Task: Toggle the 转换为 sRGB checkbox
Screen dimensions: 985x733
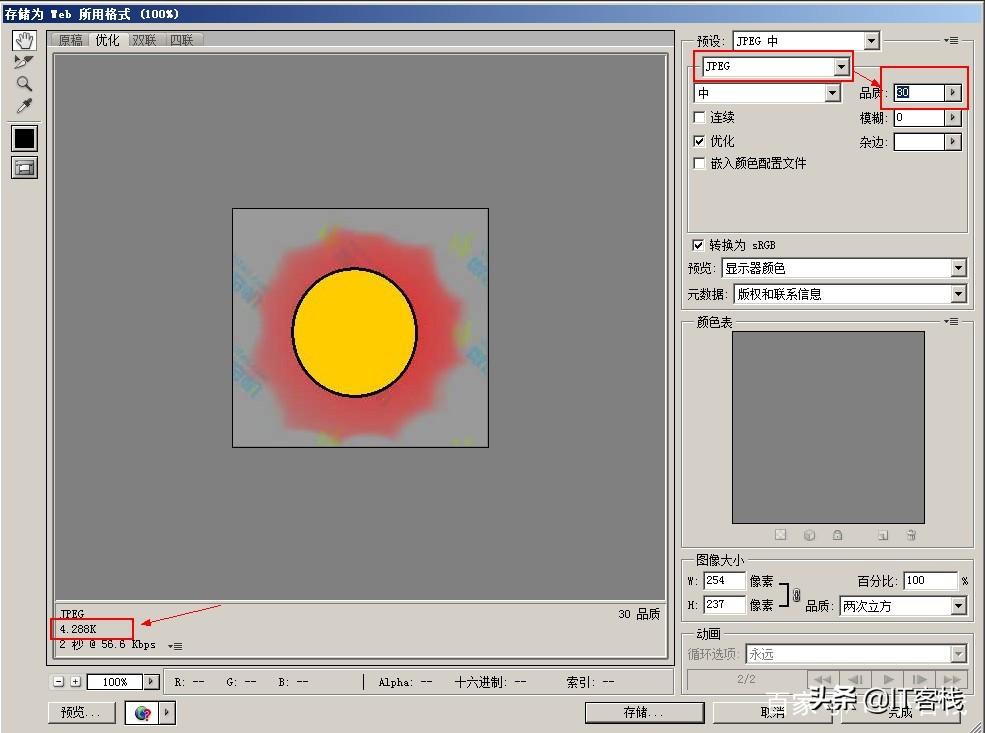Action: click(697, 245)
